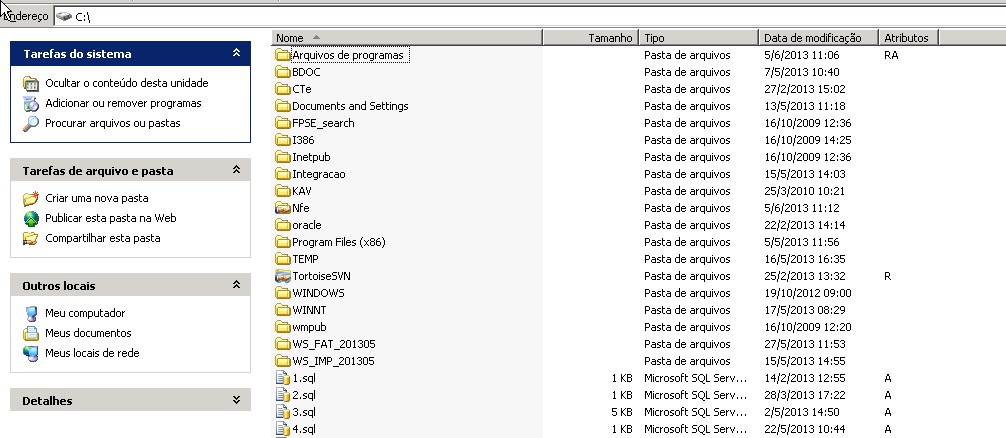
Task: Click the oracle folder icon
Action: click(x=282, y=225)
